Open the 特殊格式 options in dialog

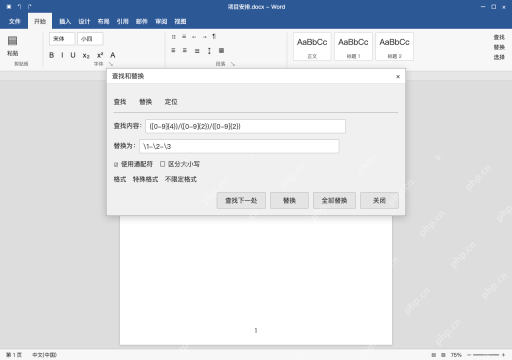[x=145, y=179]
